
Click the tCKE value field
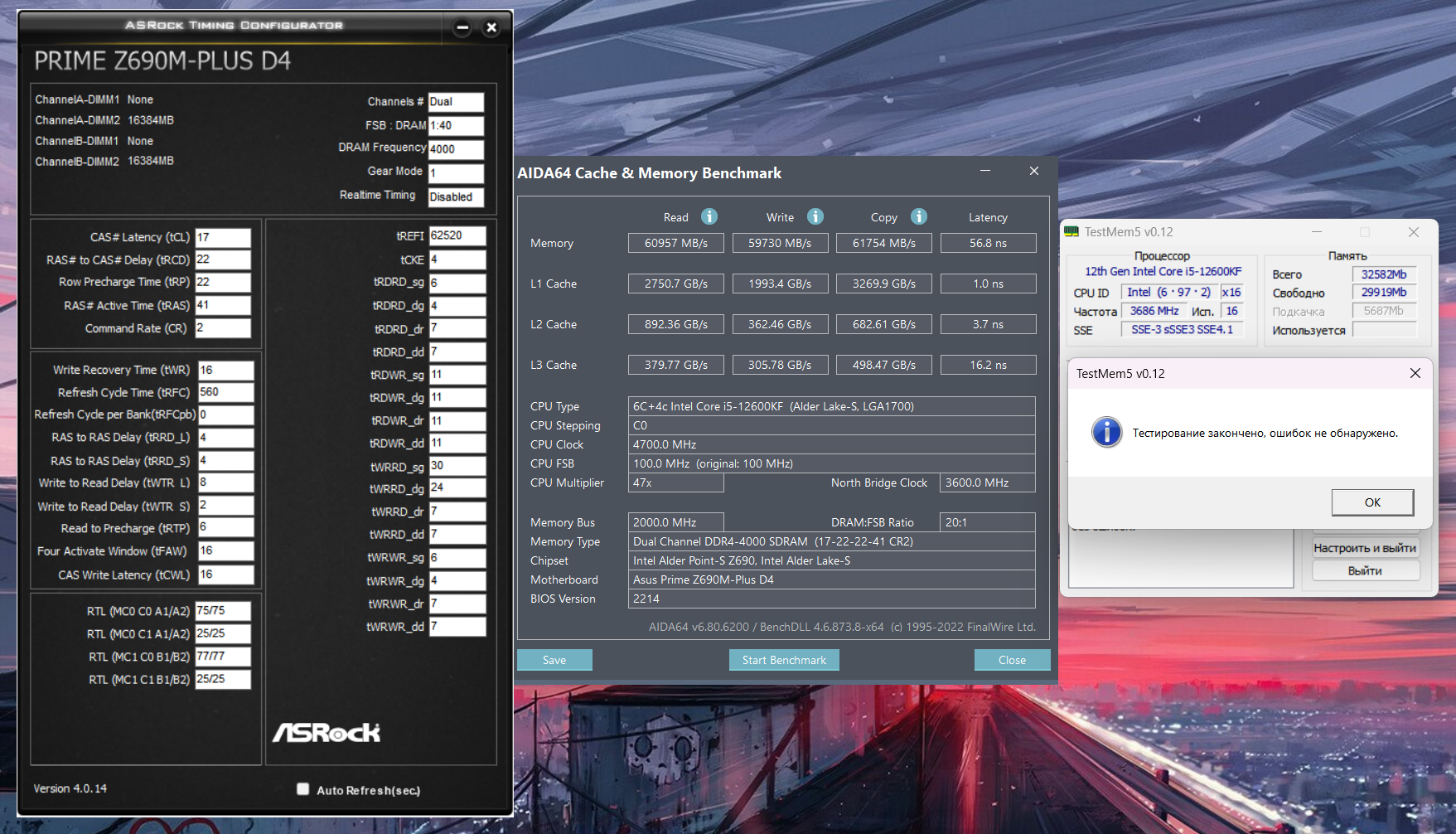pos(457,259)
